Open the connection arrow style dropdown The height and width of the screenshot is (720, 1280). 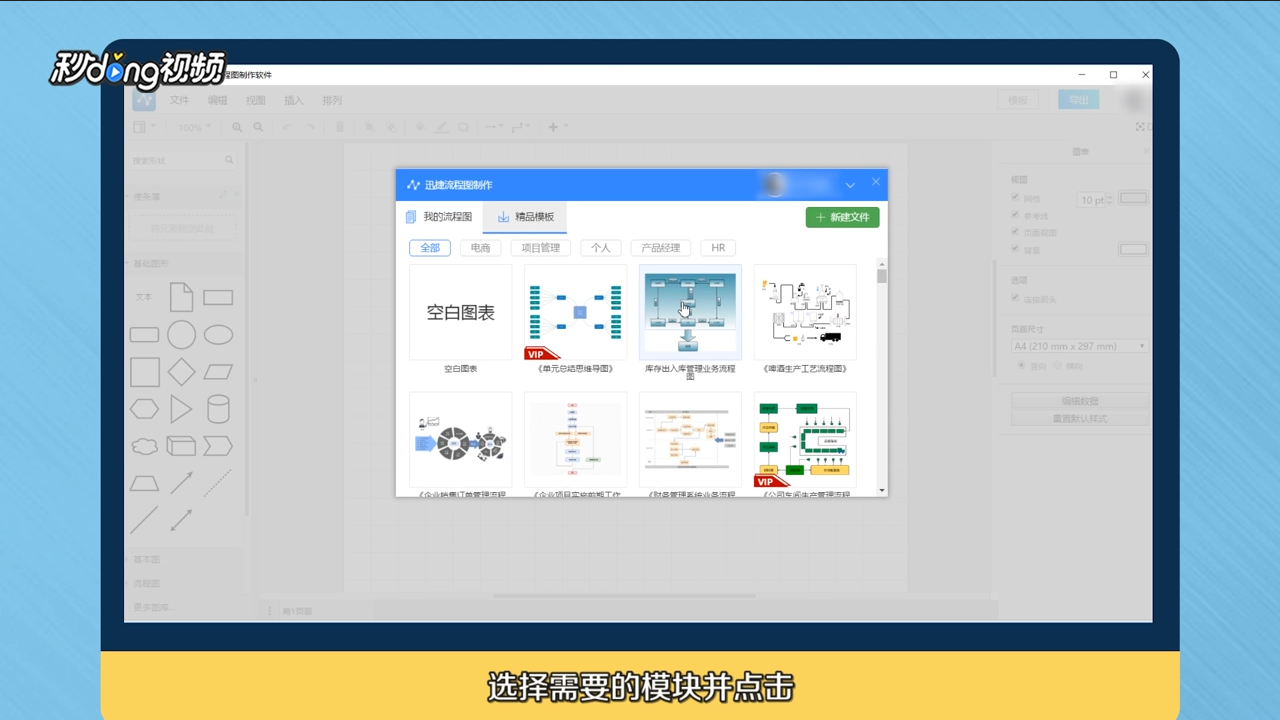point(494,127)
